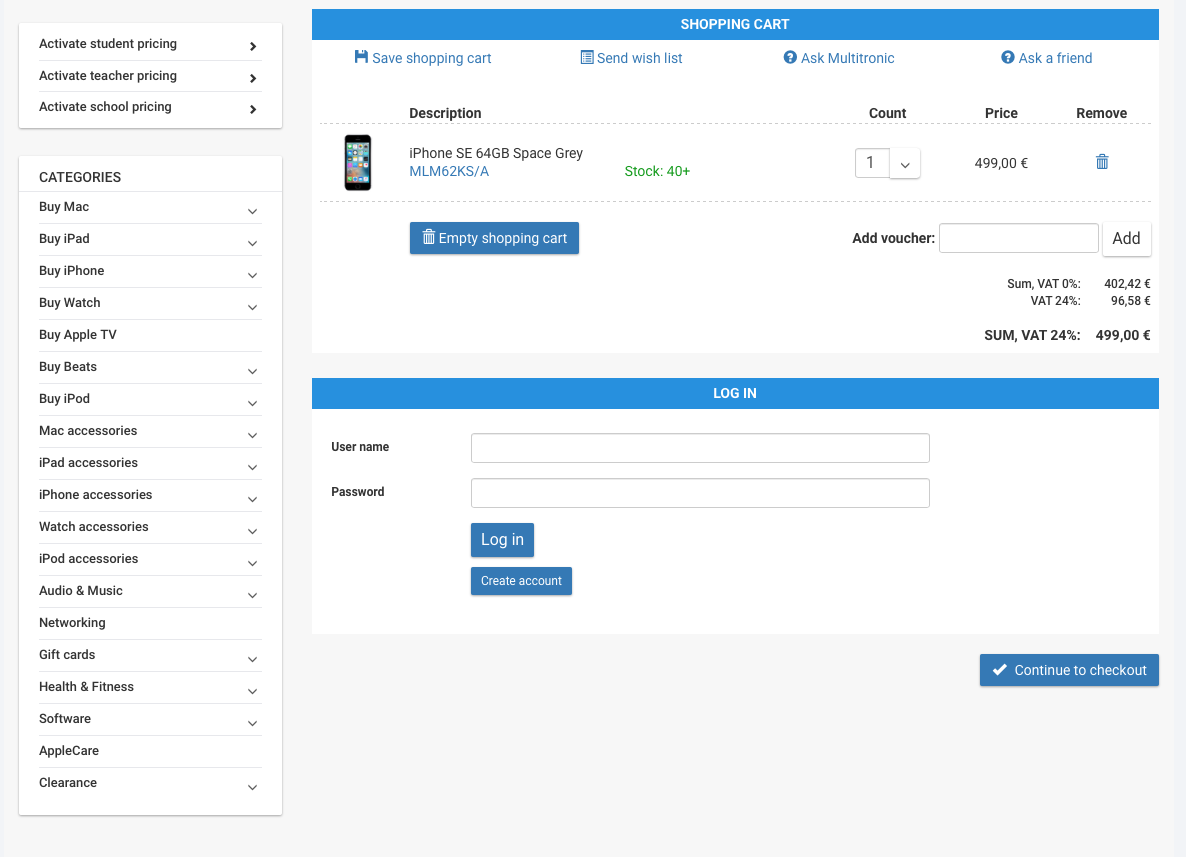Viewport: 1186px width, 857px height.
Task: Go to the iPad accessories category
Action: 88,463
